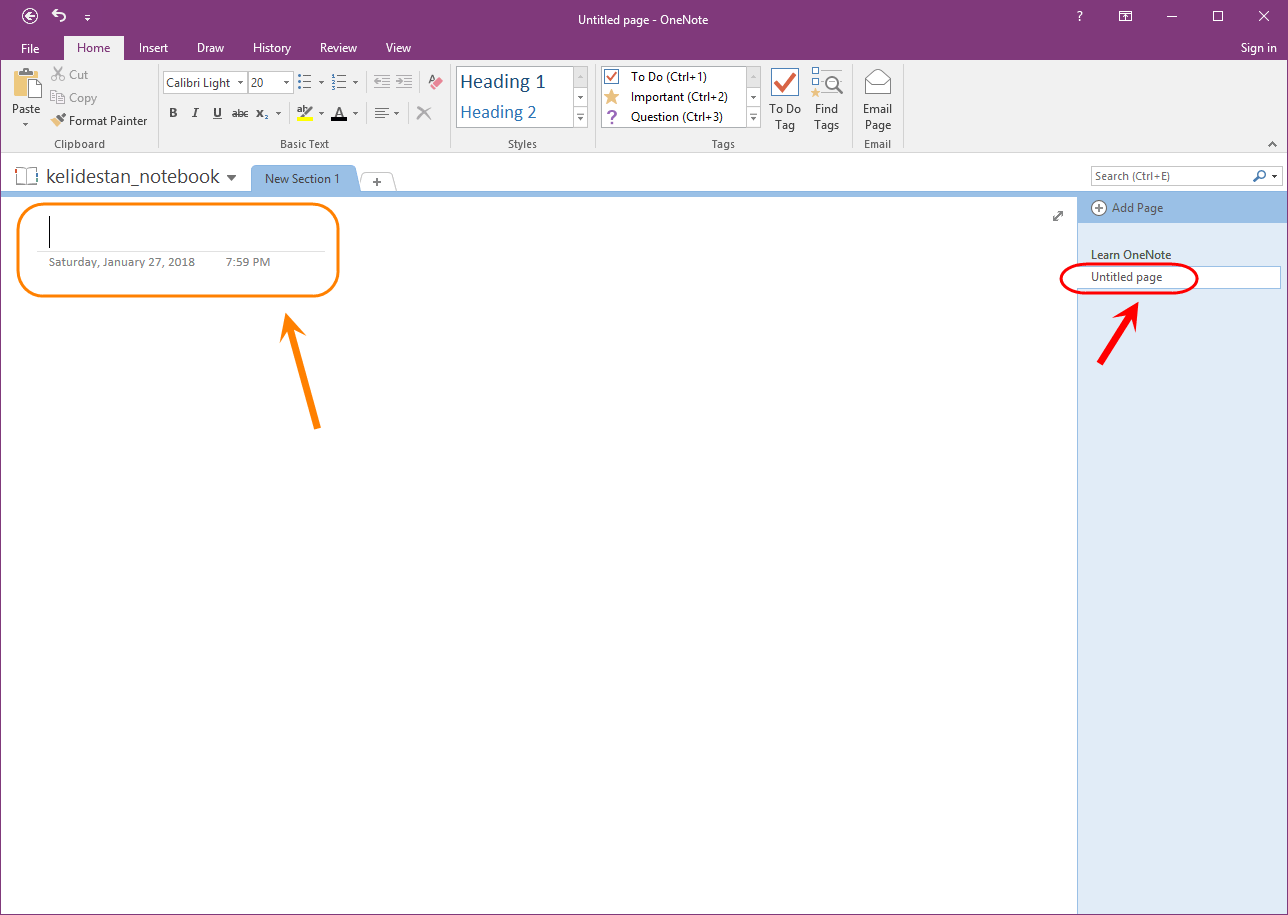Increase indent position
The height and width of the screenshot is (915, 1288).
point(403,82)
